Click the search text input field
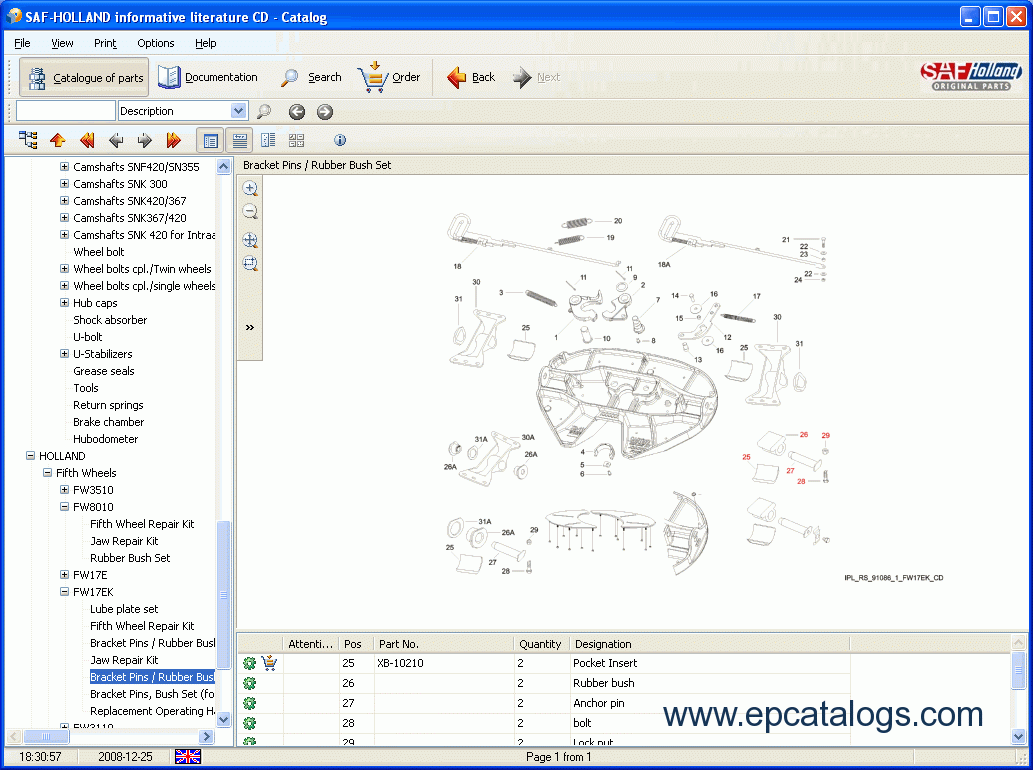 pyautogui.click(x=66, y=111)
